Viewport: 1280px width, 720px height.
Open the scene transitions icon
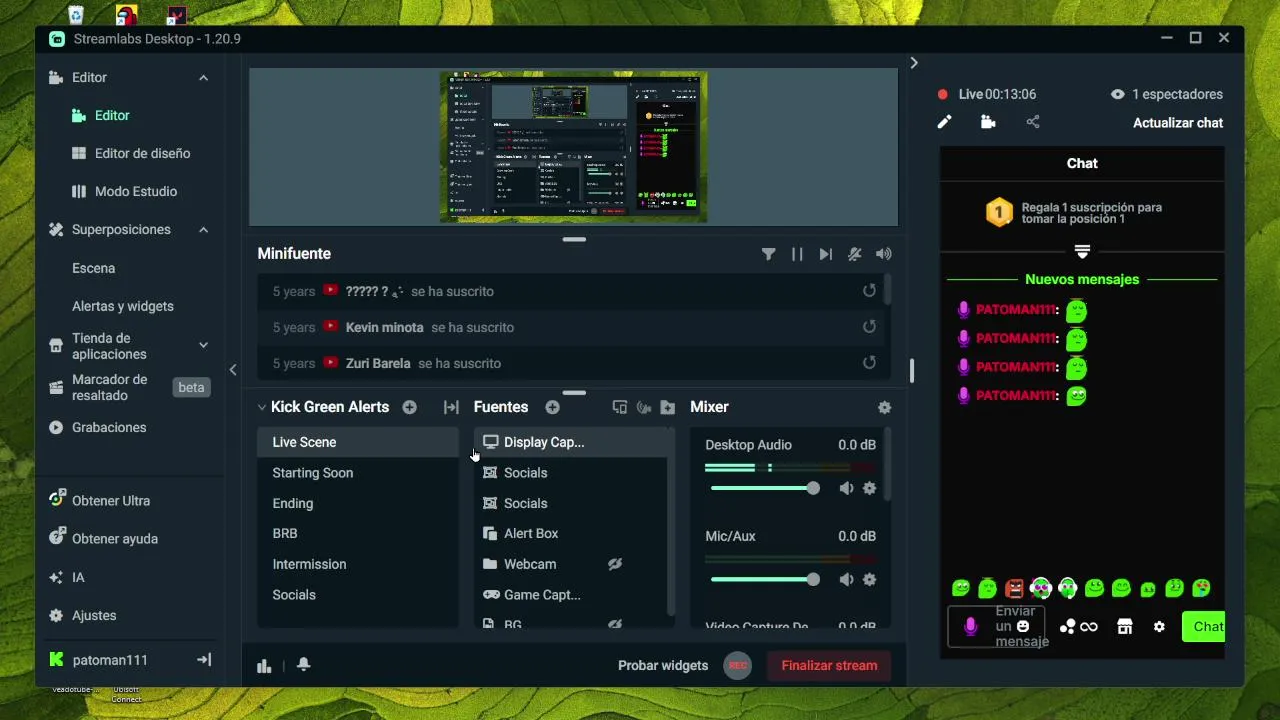coord(451,407)
